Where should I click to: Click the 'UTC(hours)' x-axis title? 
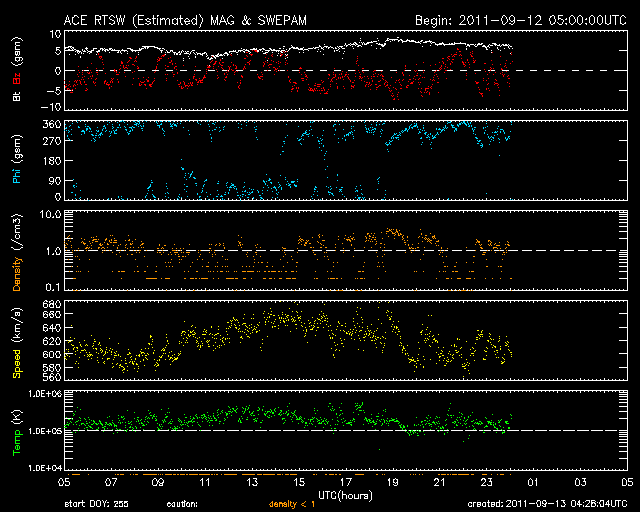click(x=345, y=496)
